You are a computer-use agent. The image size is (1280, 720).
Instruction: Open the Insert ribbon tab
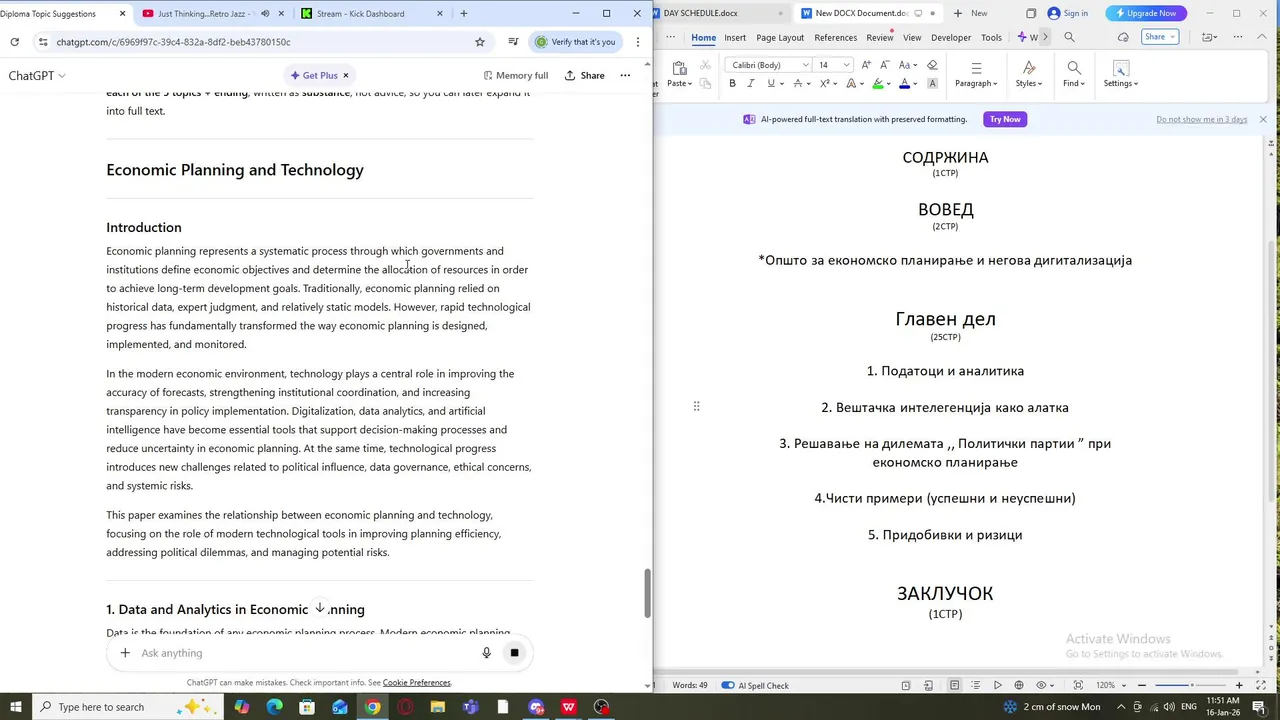pos(735,37)
